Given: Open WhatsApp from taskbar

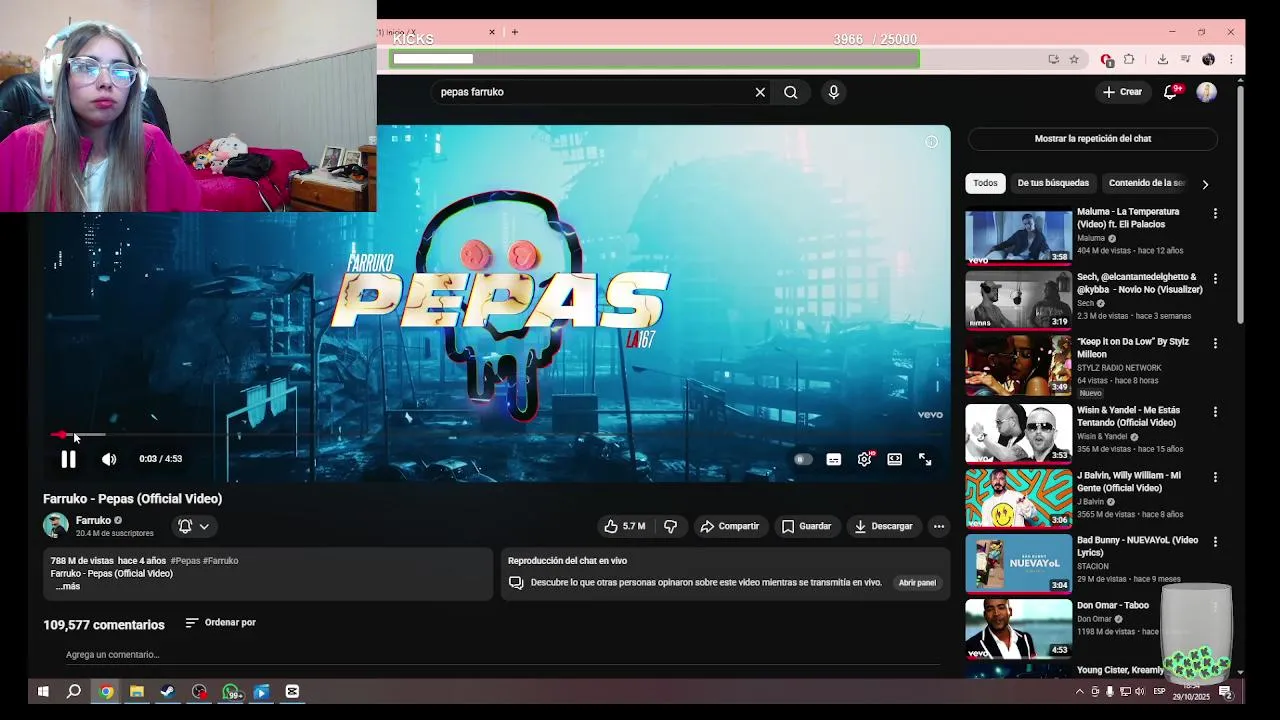Looking at the screenshot, I should 231,691.
